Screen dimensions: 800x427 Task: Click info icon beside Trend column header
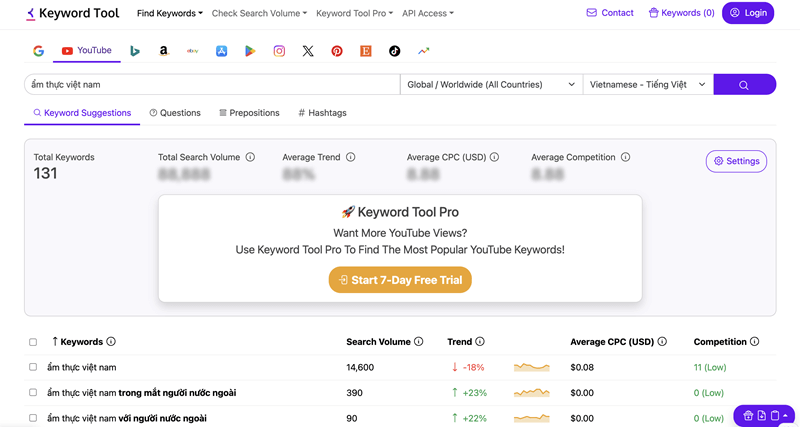coord(480,342)
